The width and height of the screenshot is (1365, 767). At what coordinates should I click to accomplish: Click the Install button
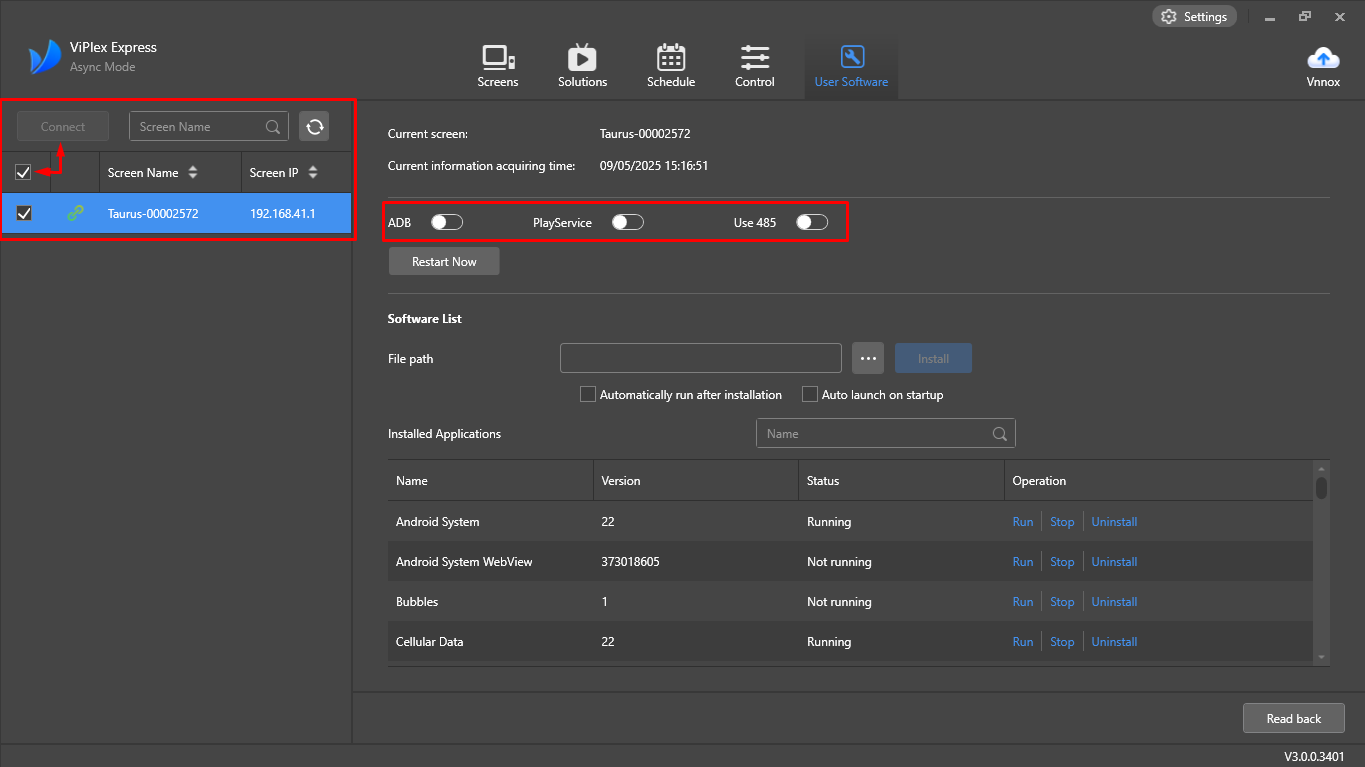(x=933, y=358)
